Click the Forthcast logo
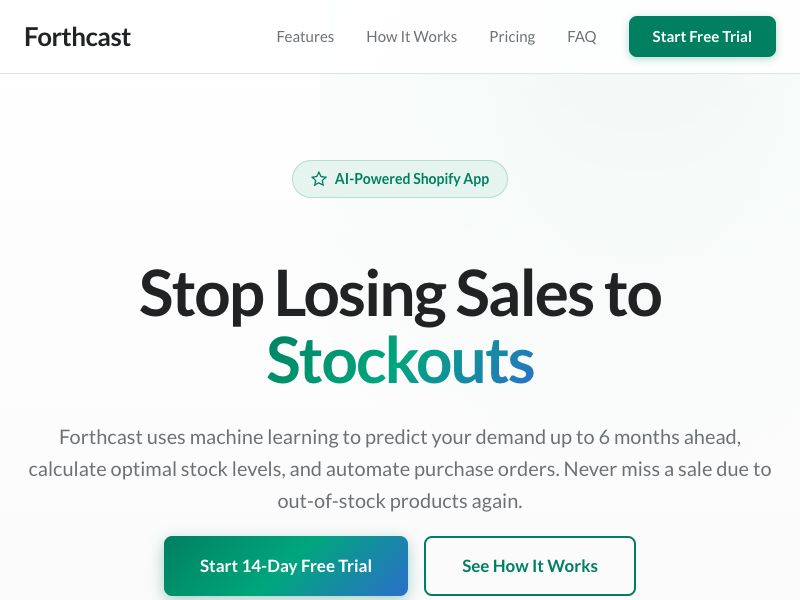The image size is (800, 600). 77,37
